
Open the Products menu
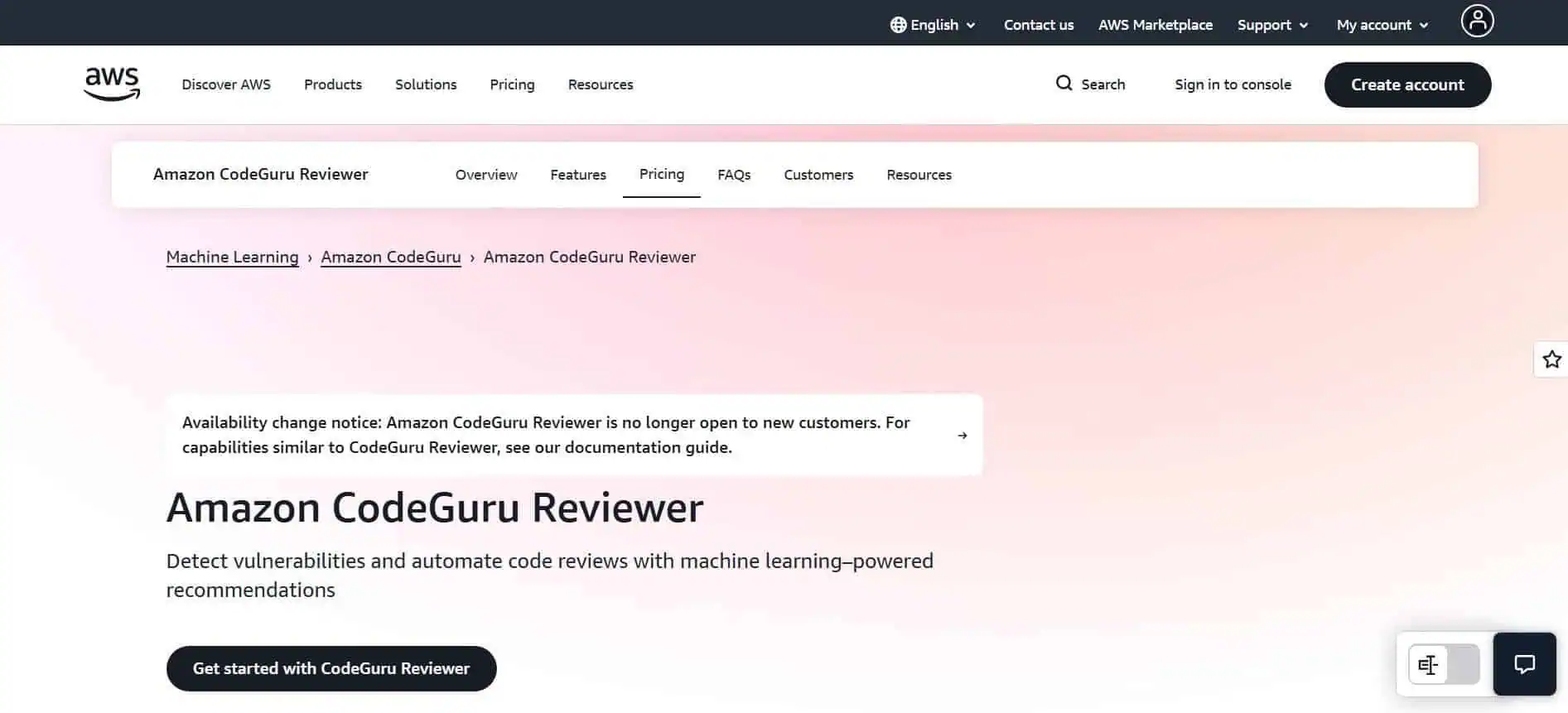(x=333, y=84)
